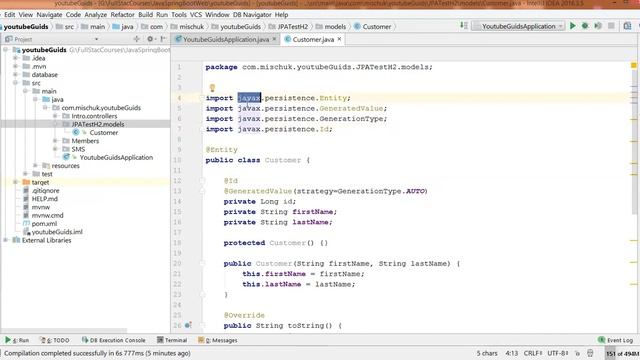Screen dimensions: 640x360
Task: Click the scroll-from-source crosshair icon
Action: [x=136, y=39]
